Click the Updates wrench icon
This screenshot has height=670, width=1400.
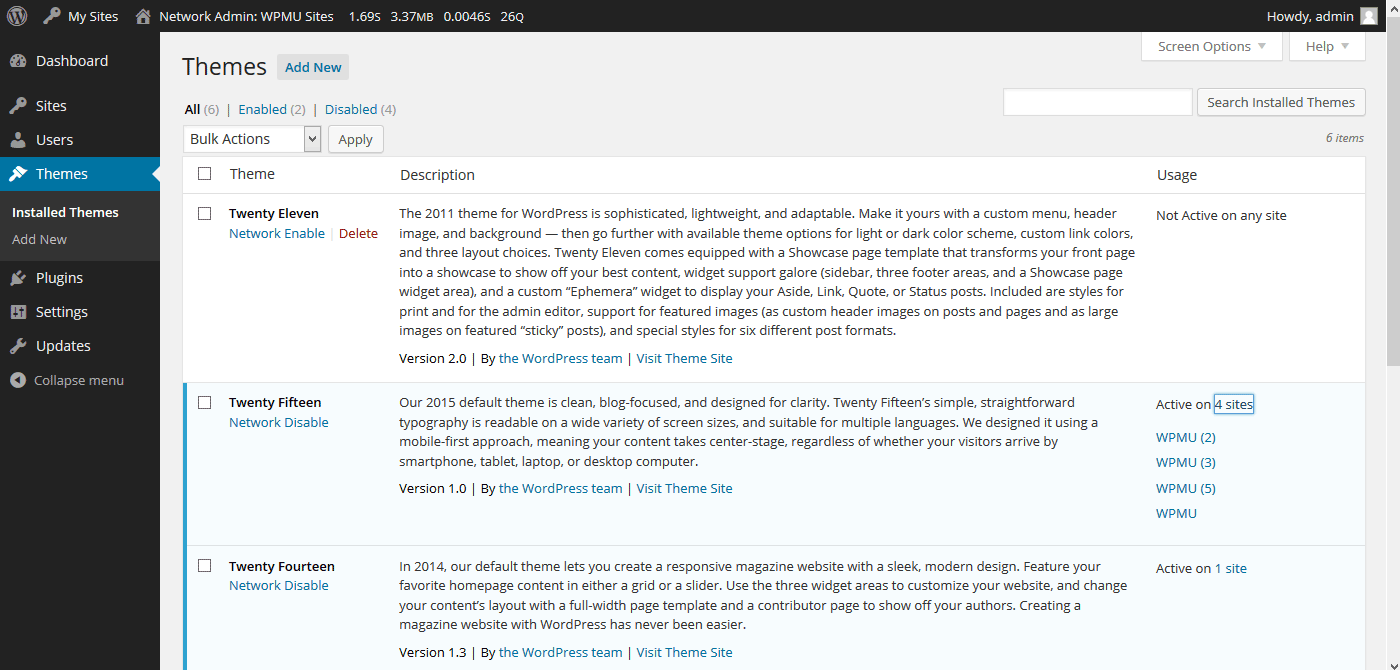[x=18, y=346]
